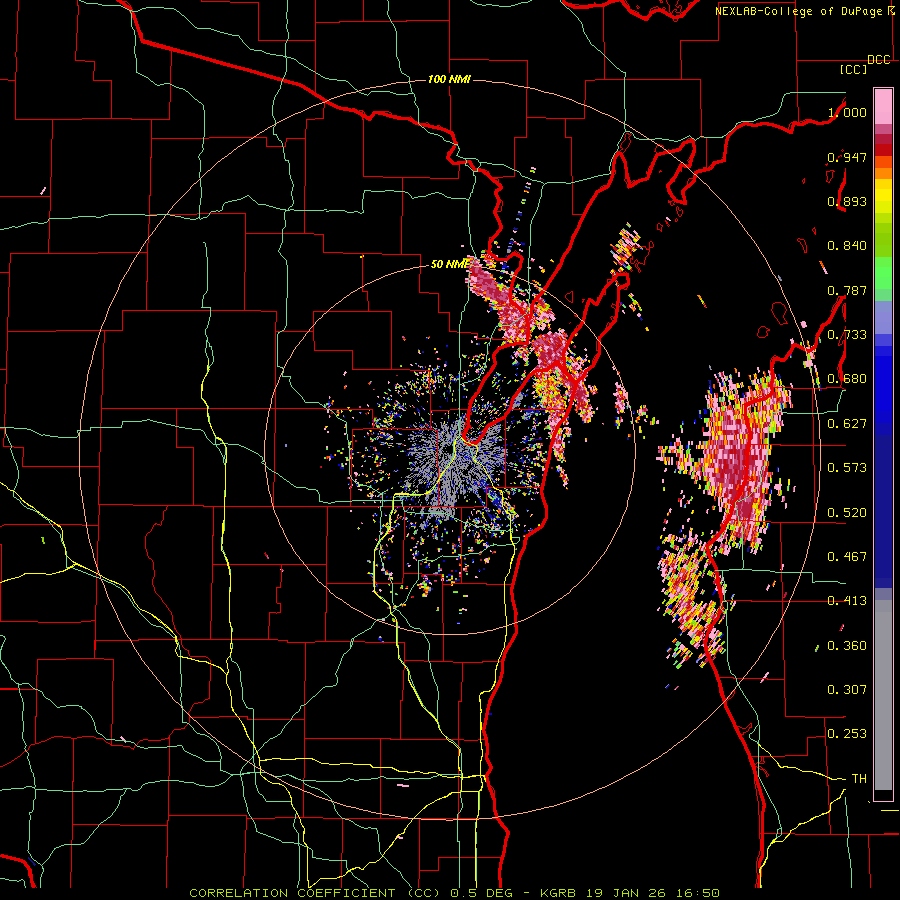Image resolution: width=900 pixels, height=900 pixels.
Task: Click the 19 JAN 26 date in caption
Action: tap(626, 893)
